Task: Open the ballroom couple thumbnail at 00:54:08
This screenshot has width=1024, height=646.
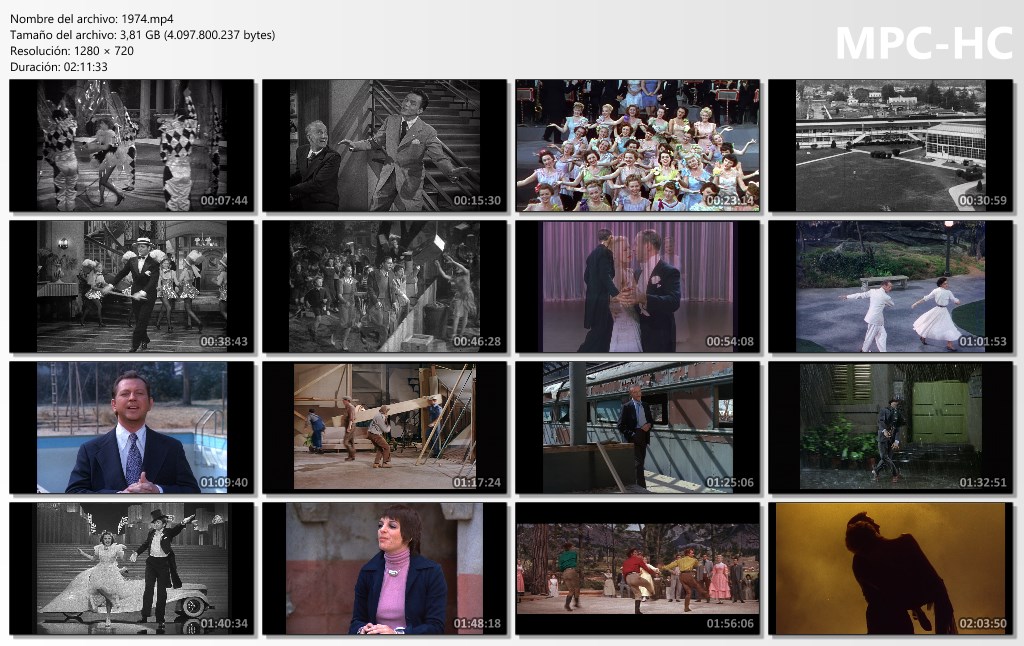Action: (637, 287)
